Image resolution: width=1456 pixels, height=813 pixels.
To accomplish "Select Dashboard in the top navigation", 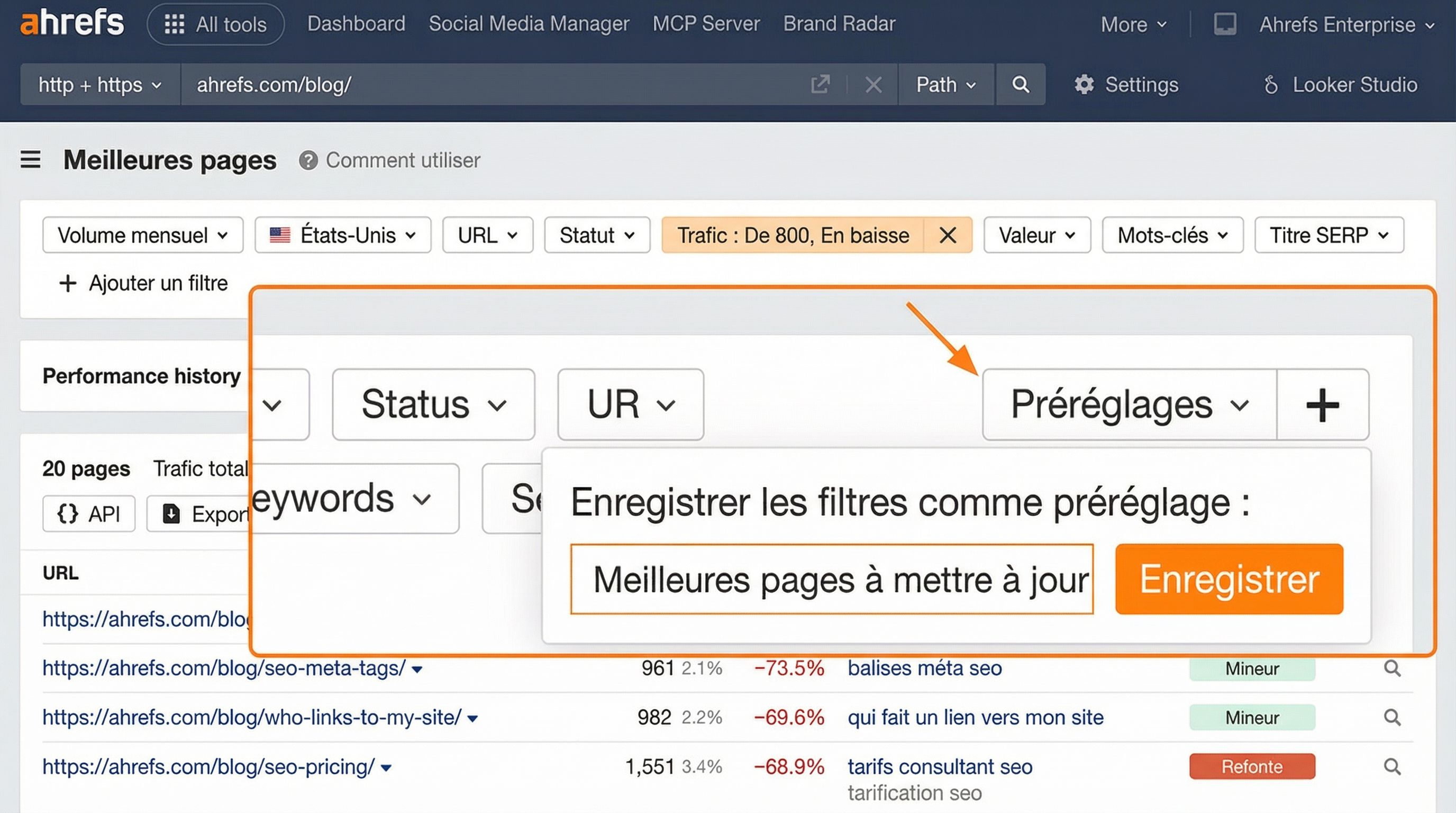I will (x=356, y=24).
